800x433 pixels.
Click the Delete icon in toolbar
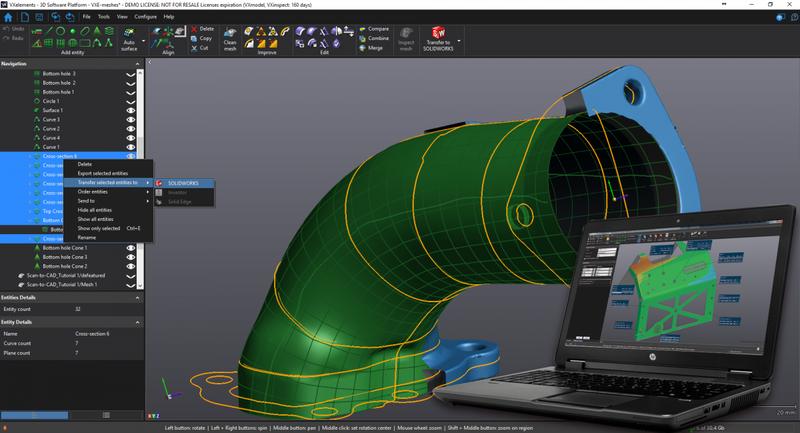202,29
